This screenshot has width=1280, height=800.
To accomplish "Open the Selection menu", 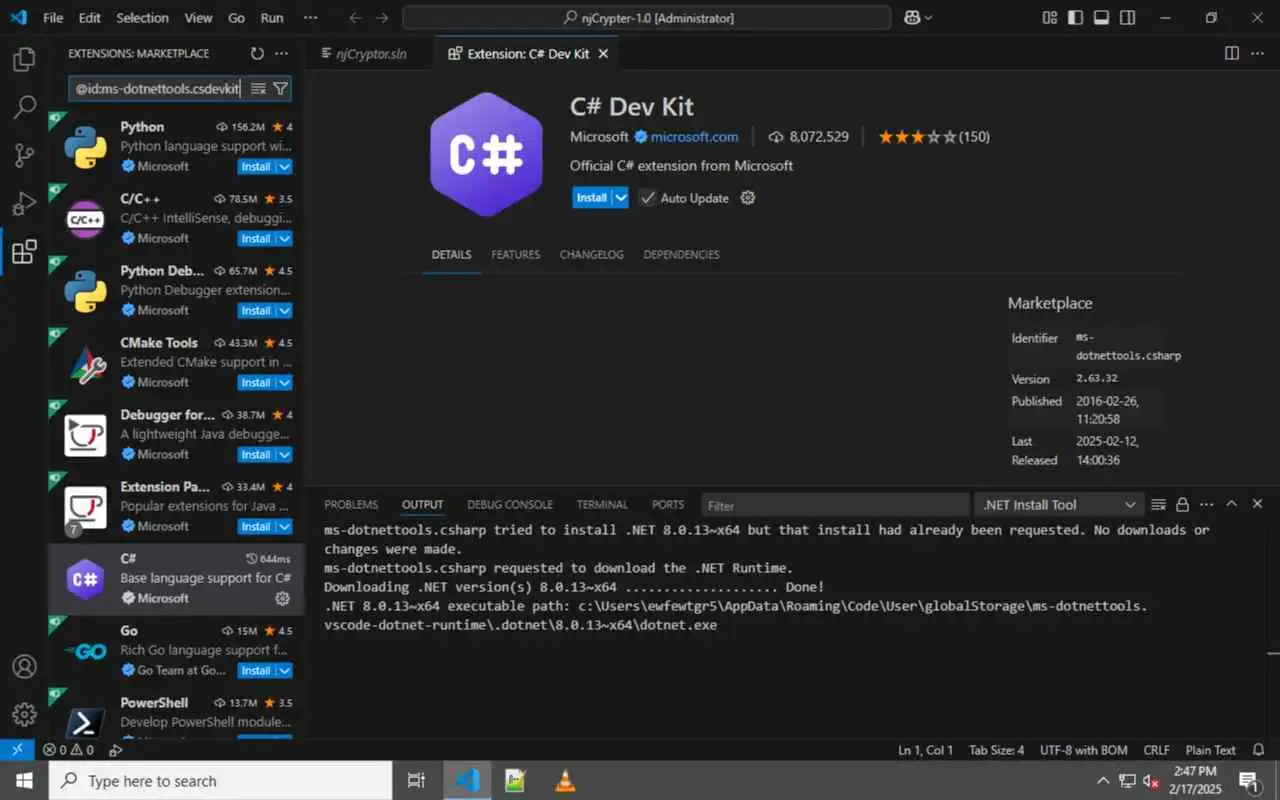I will coord(142,18).
